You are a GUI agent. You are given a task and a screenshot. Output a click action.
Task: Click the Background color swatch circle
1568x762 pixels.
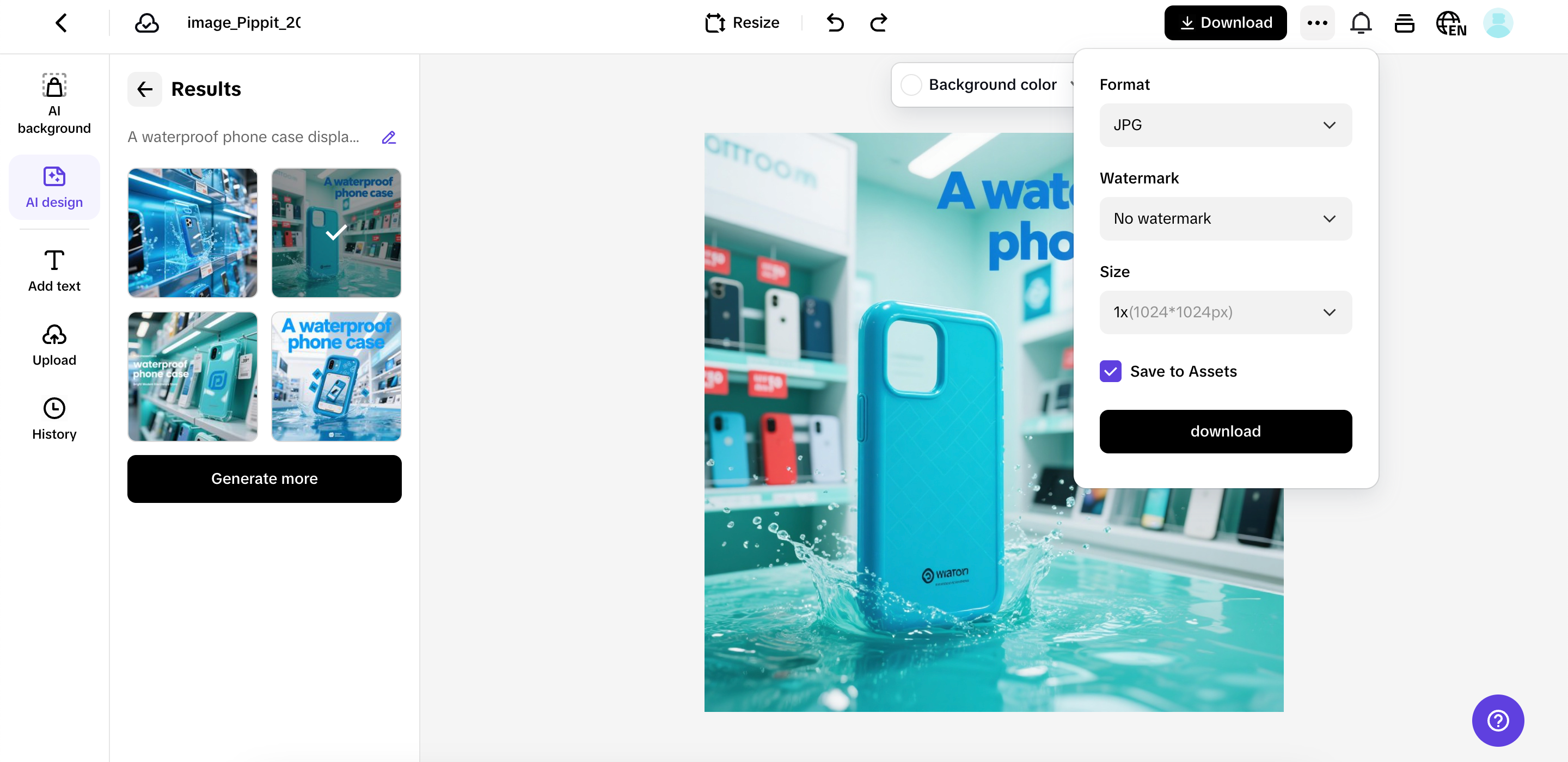point(911,84)
